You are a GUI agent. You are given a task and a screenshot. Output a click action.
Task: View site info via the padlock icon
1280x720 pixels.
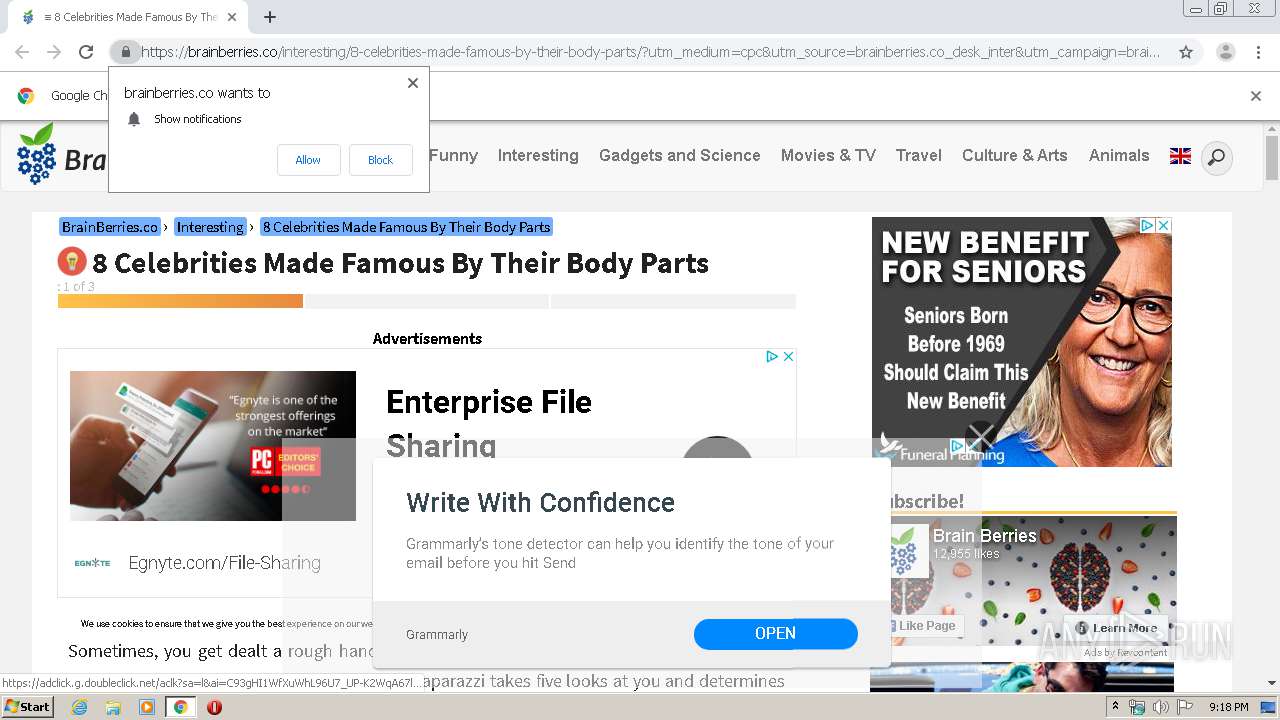(125, 52)
